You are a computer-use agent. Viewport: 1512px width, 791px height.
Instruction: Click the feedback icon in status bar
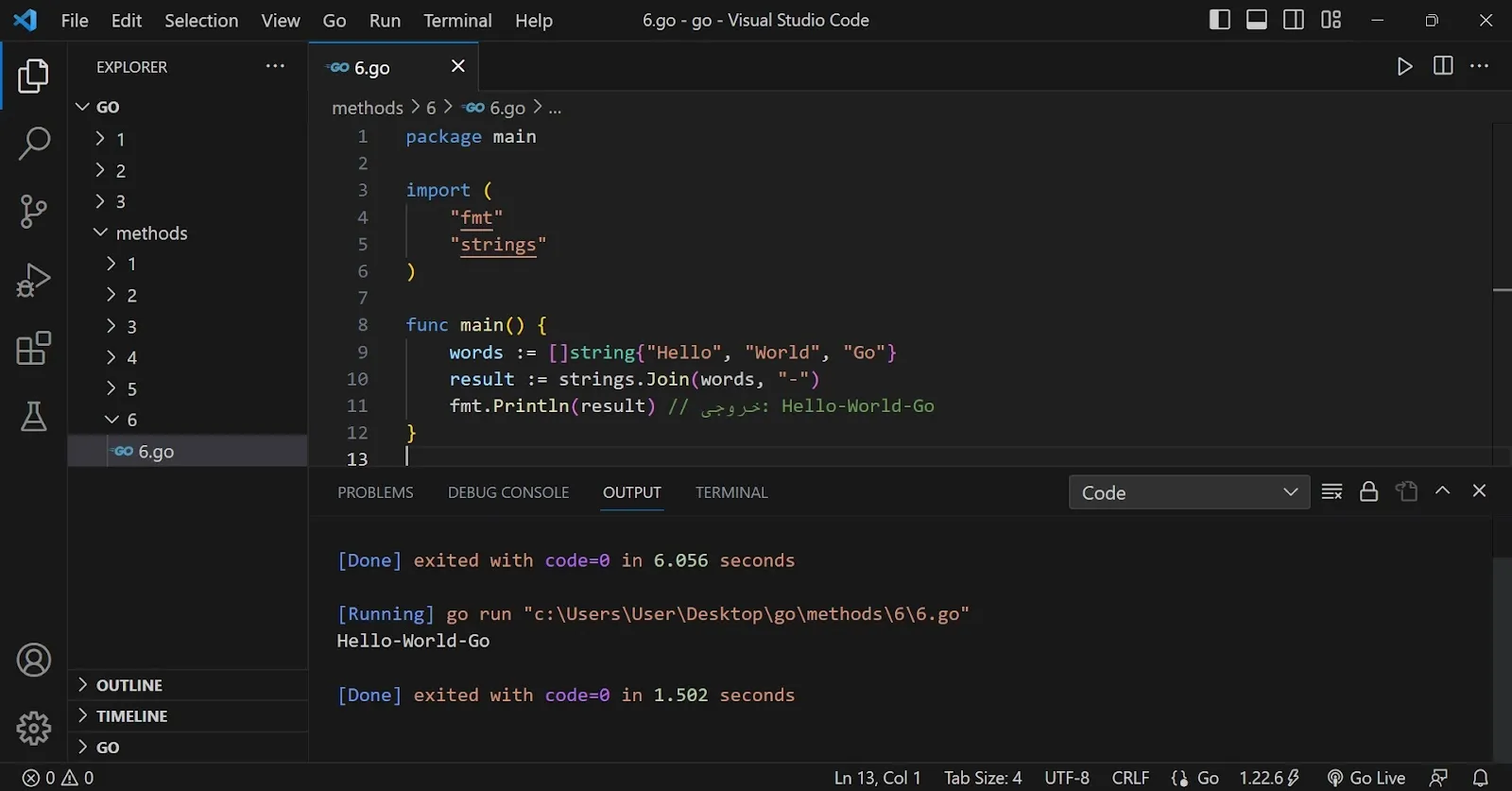(1439, 778)
